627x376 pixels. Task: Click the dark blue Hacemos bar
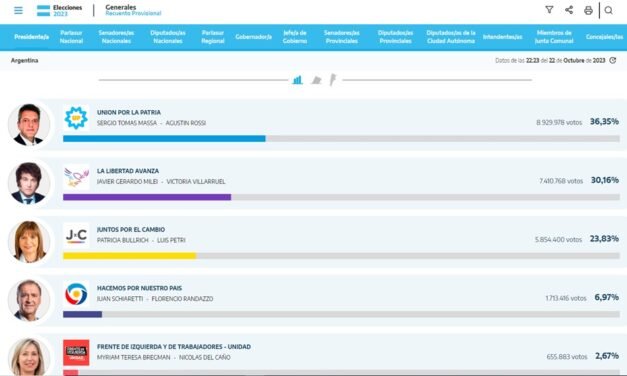82,314
